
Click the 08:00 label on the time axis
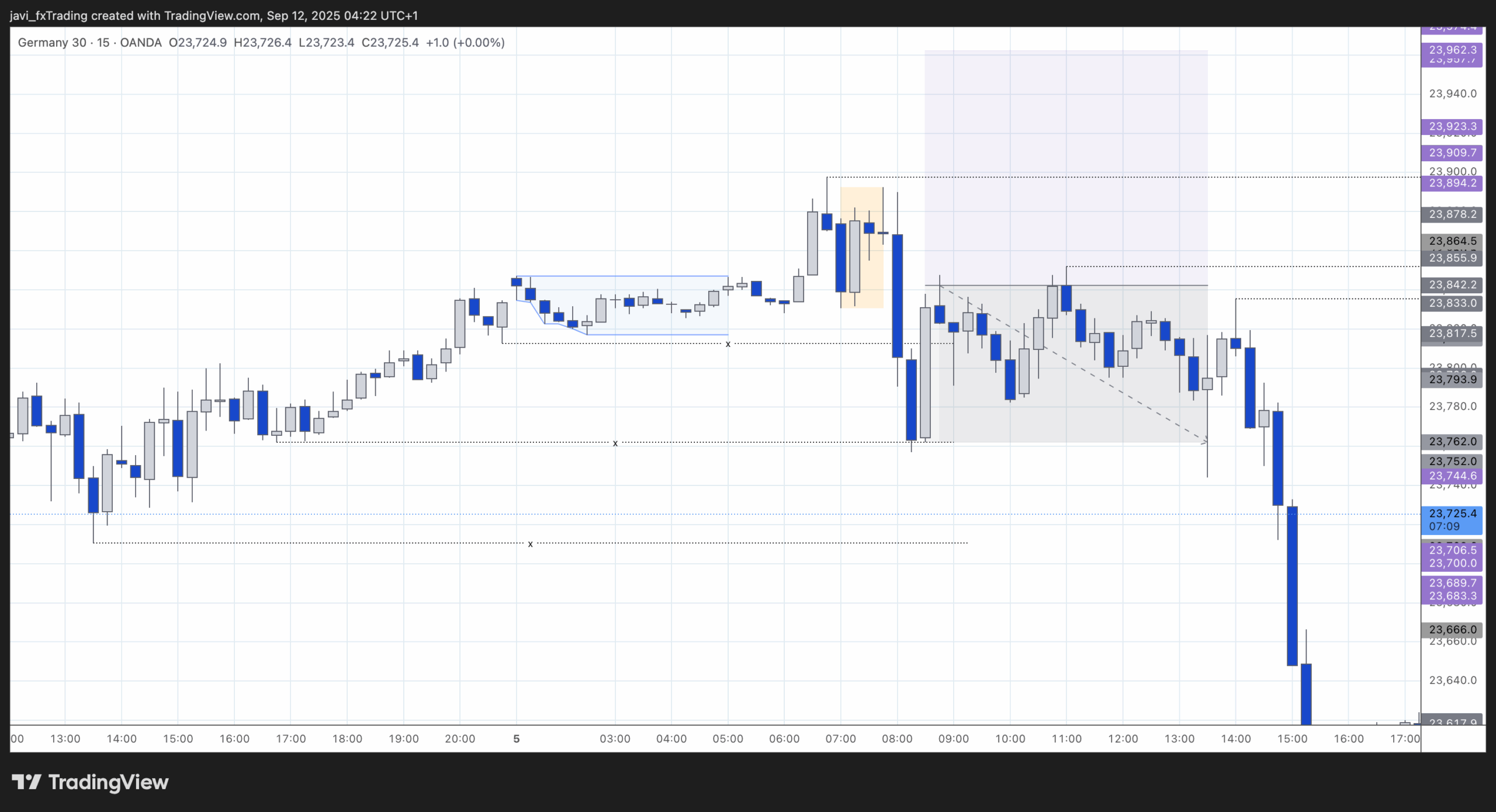[x=898, y=738]
